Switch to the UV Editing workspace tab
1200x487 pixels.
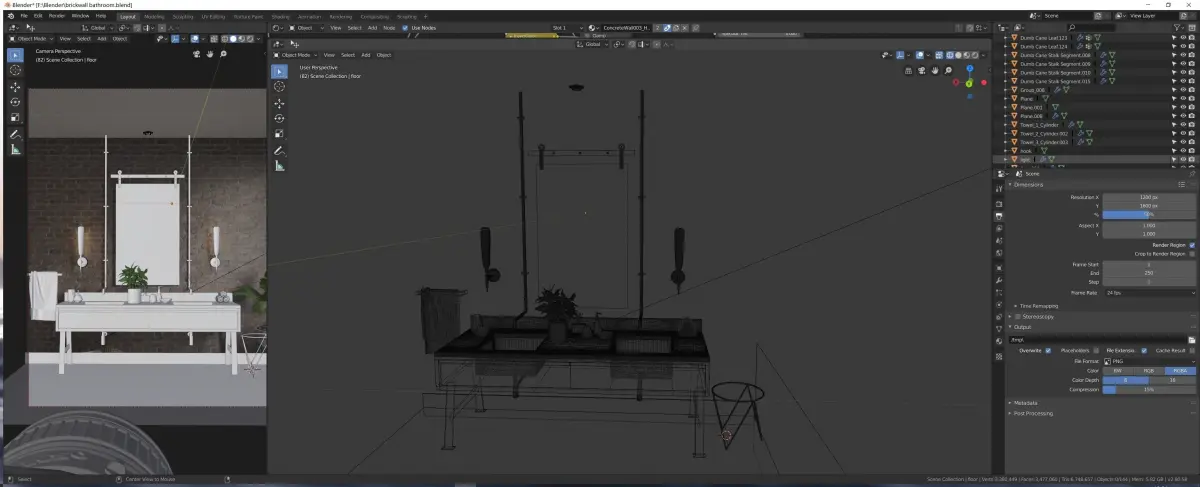[213, 17]
